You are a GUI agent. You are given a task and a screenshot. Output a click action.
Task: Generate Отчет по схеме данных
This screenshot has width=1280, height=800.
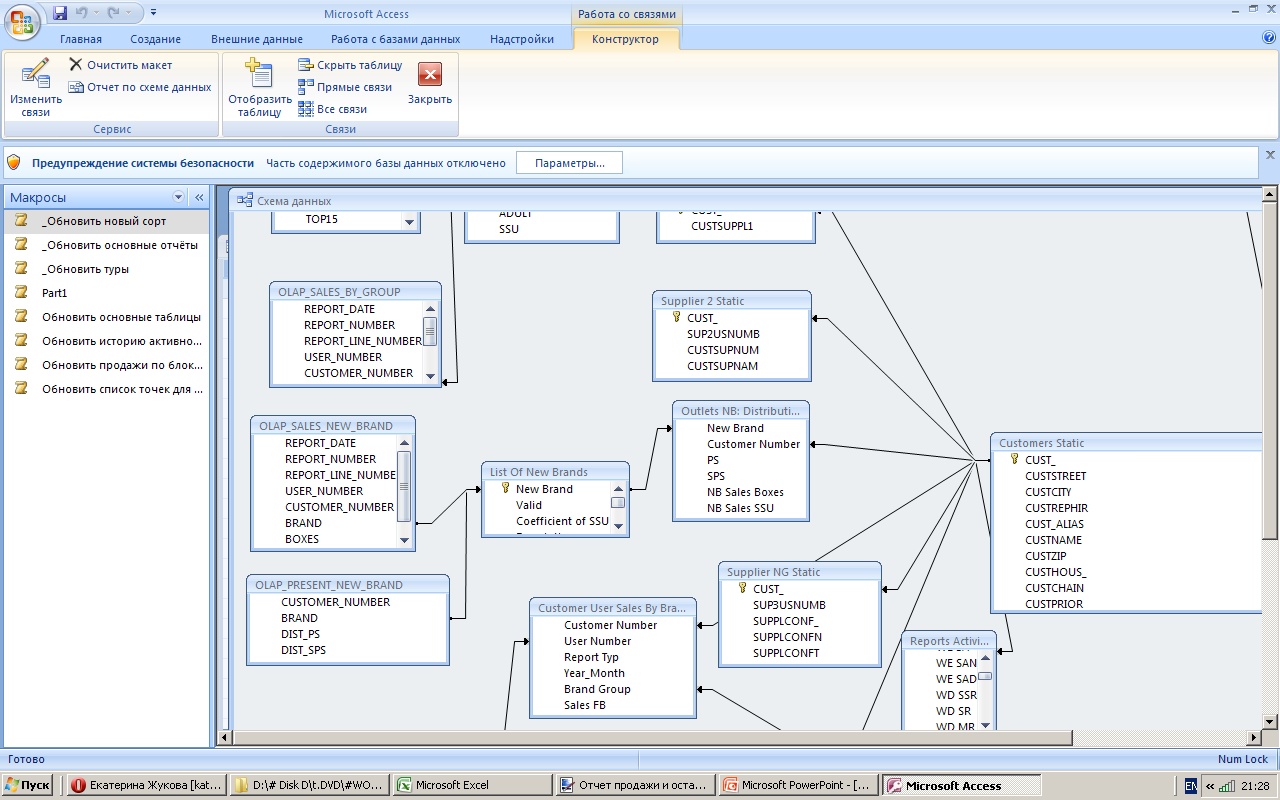[140, 87]
